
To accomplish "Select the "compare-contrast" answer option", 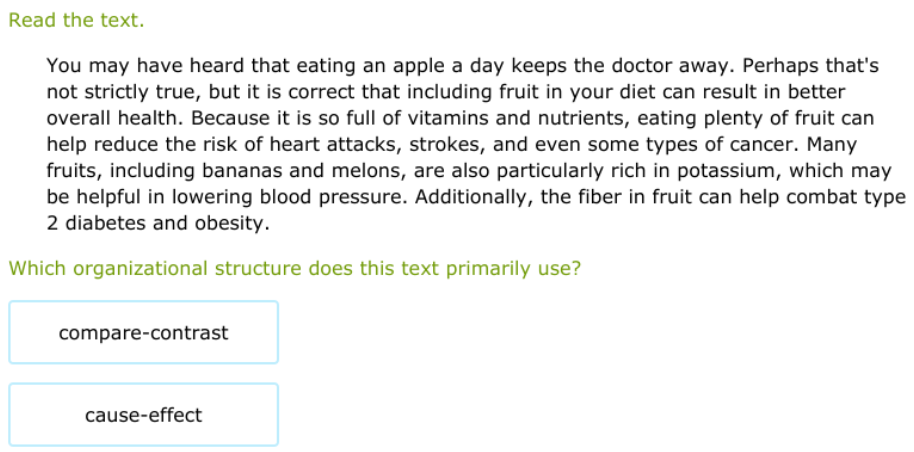I will click(143, 333).
